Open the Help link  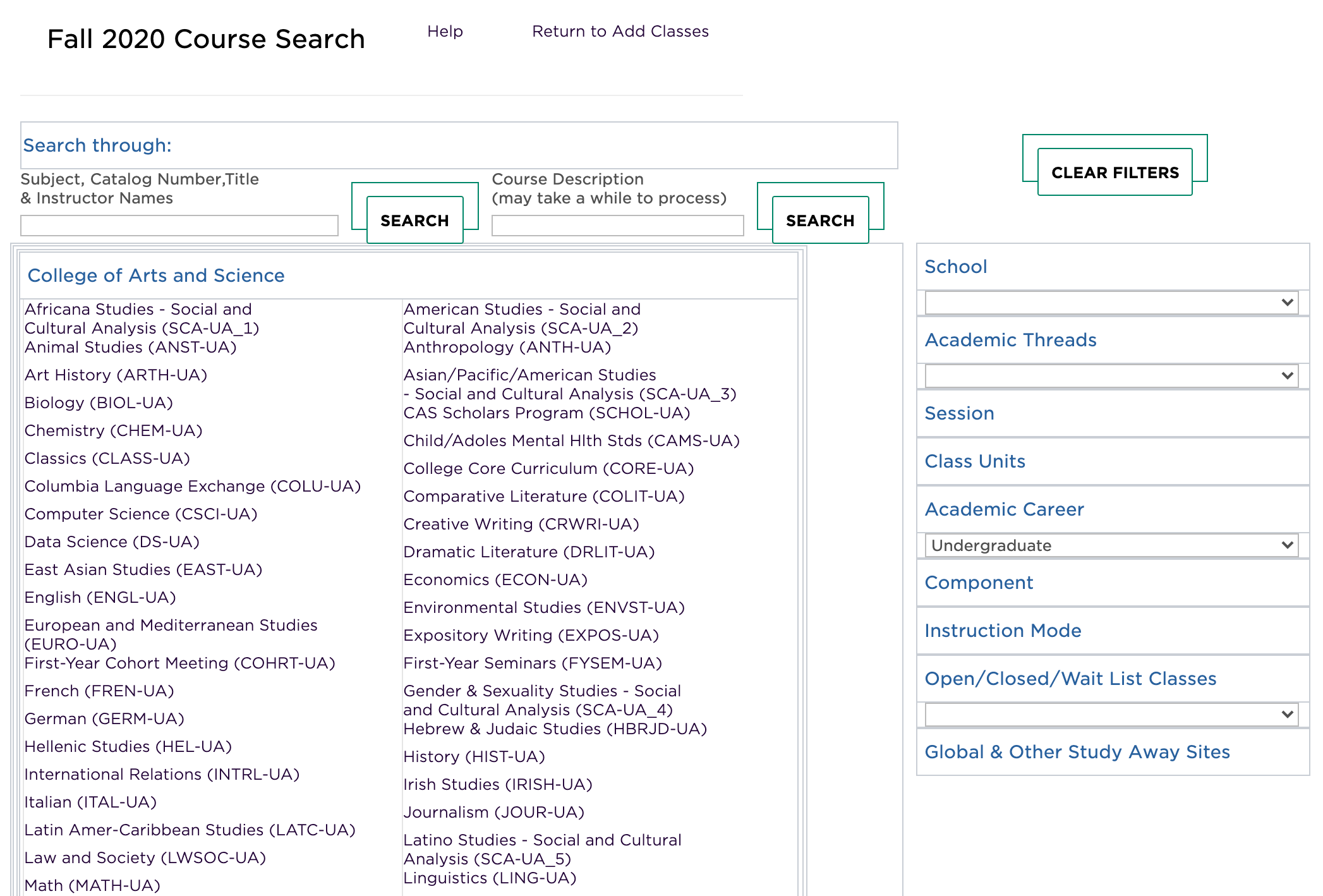[445, 32]
